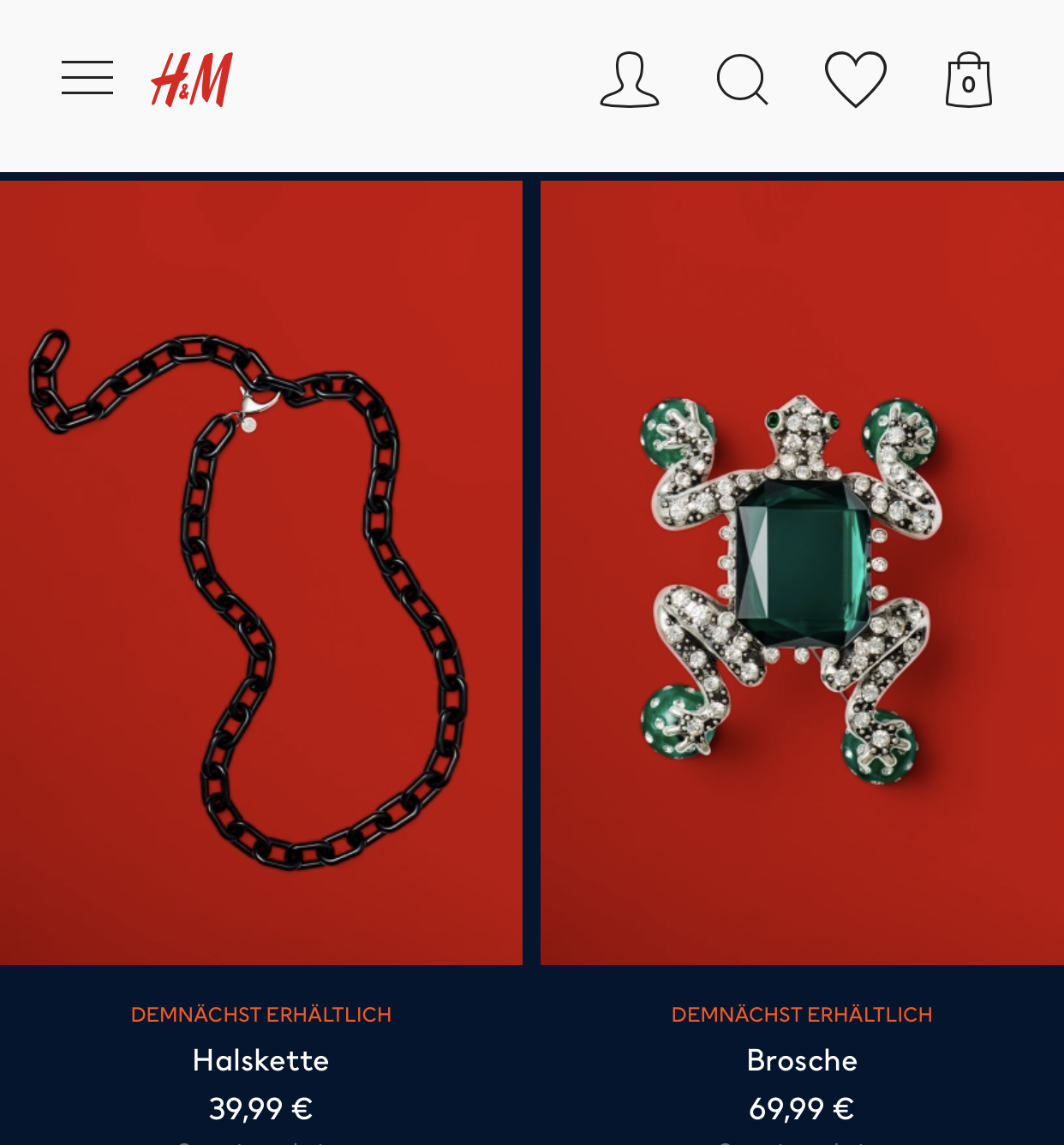
Task: Open the frog brooch product photo
Action: pyautogui.click(x=802, y=573)
